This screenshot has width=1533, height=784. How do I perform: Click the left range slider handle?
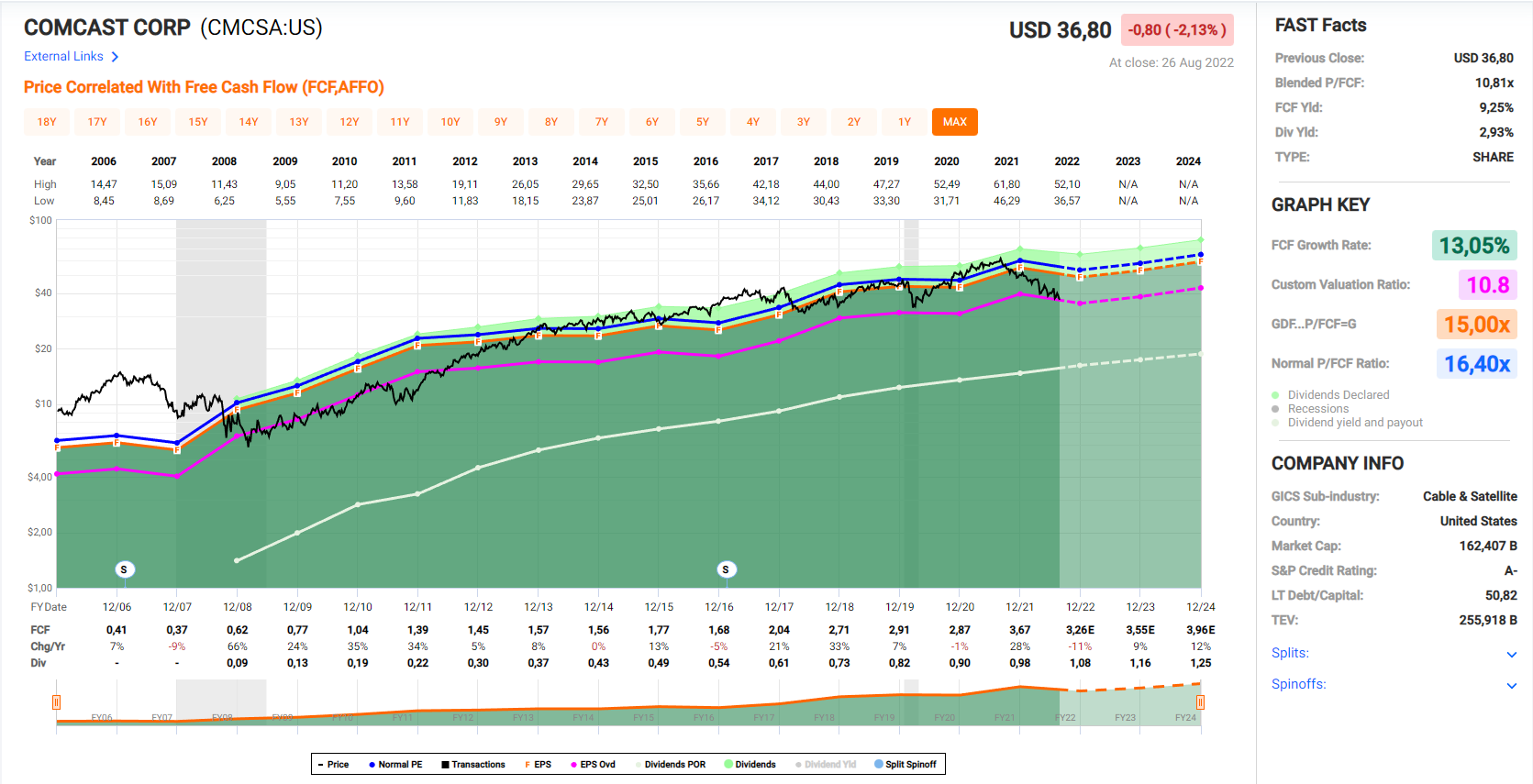click(57, 702)
